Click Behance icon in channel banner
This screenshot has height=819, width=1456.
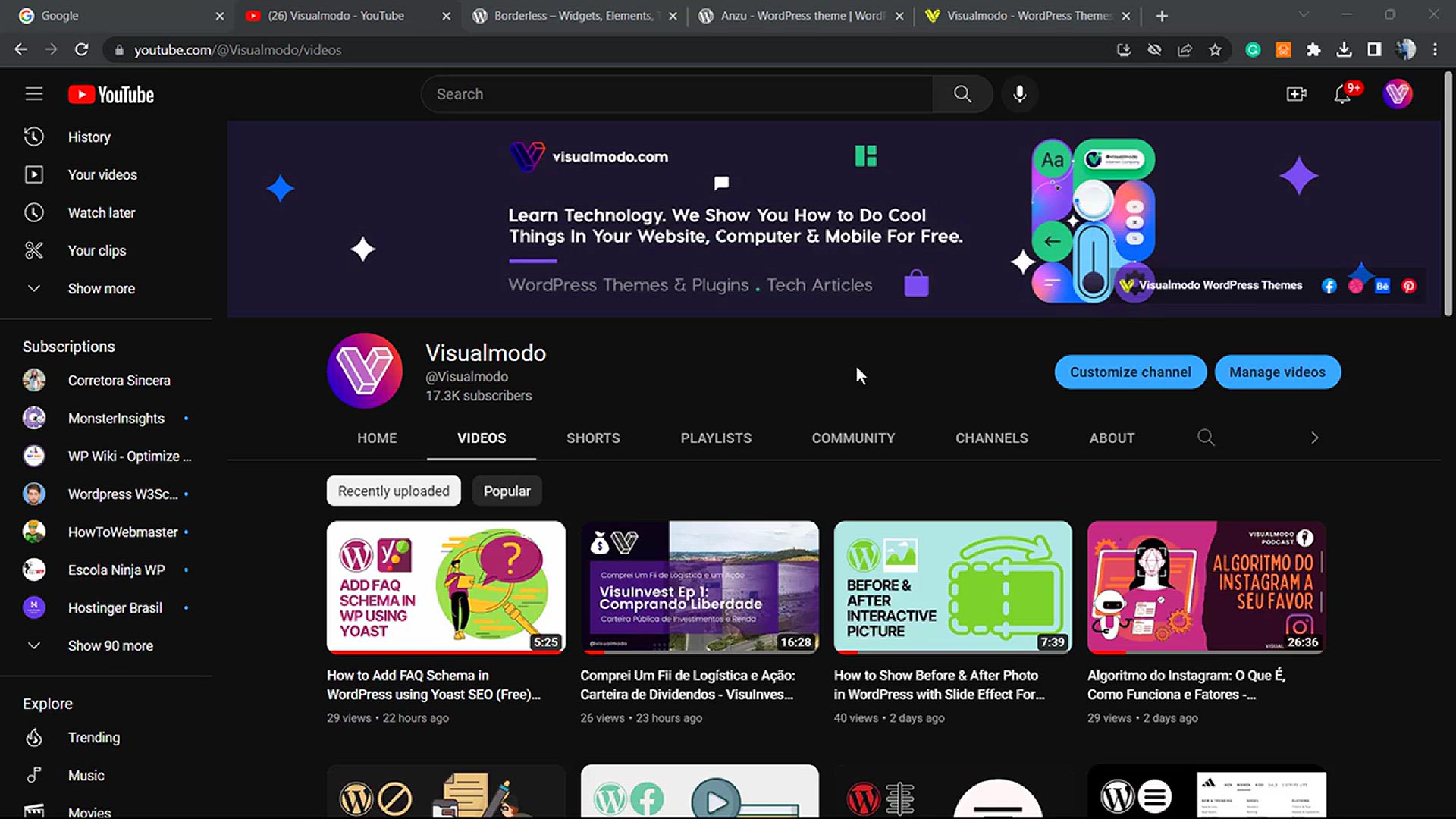pyautogui.click(x=1382, y=286)
